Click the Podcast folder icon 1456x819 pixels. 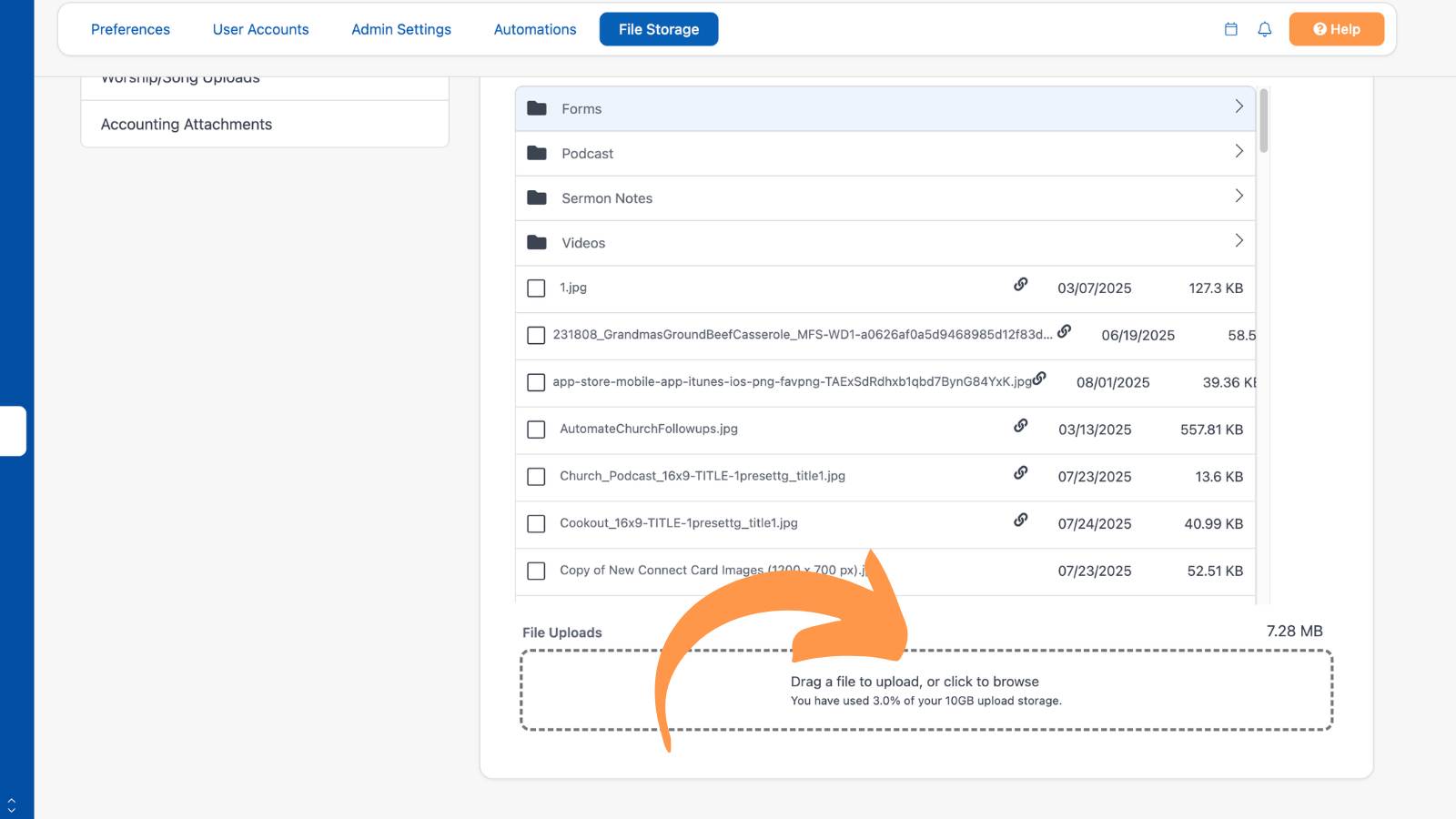[x=537, y=153]
